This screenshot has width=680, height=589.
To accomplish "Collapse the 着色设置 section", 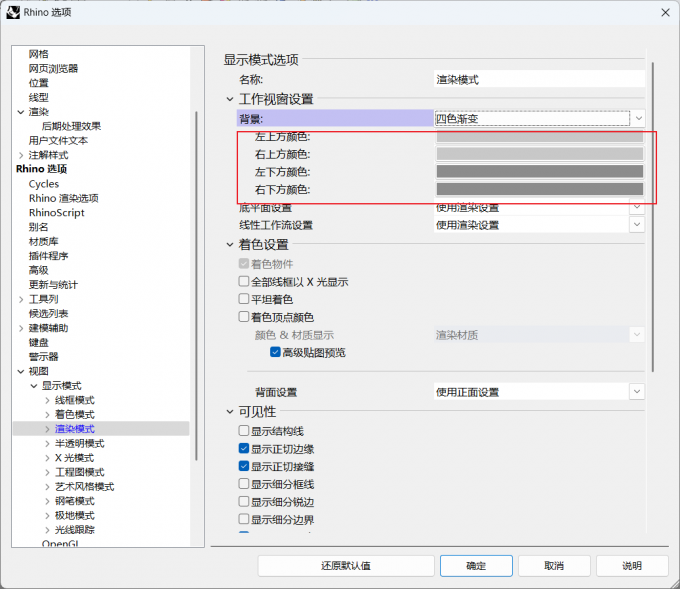I will (230, 245).
